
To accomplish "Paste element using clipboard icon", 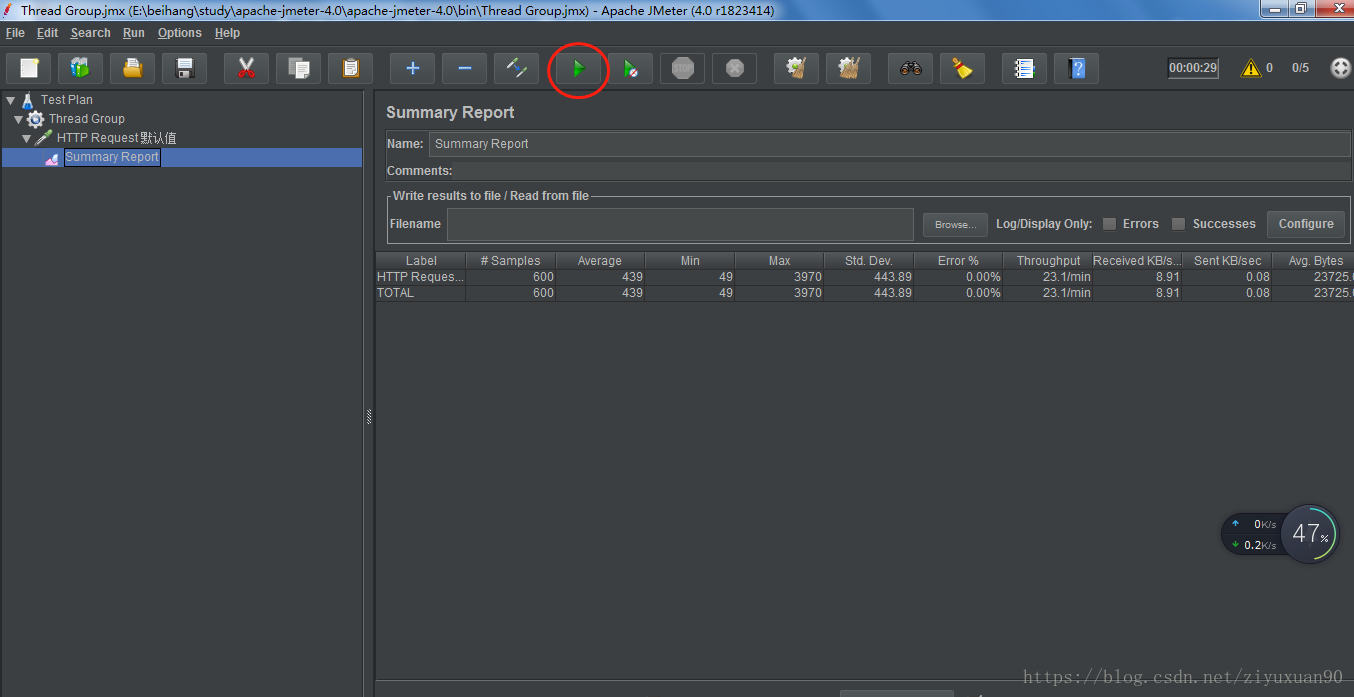I will tap(350, 68).
